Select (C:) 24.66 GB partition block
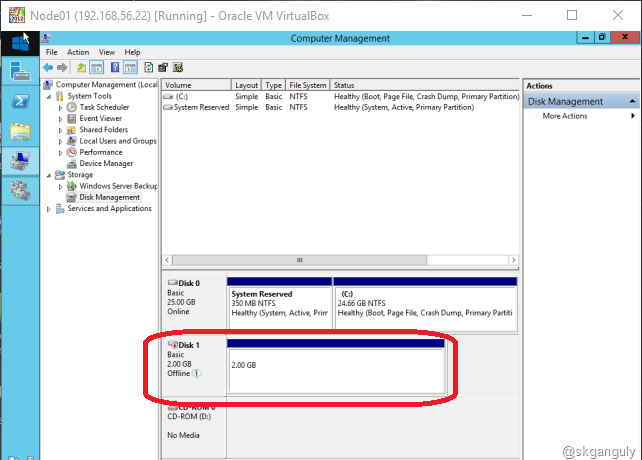Screen dimensions: 642x460 (425, 304)
